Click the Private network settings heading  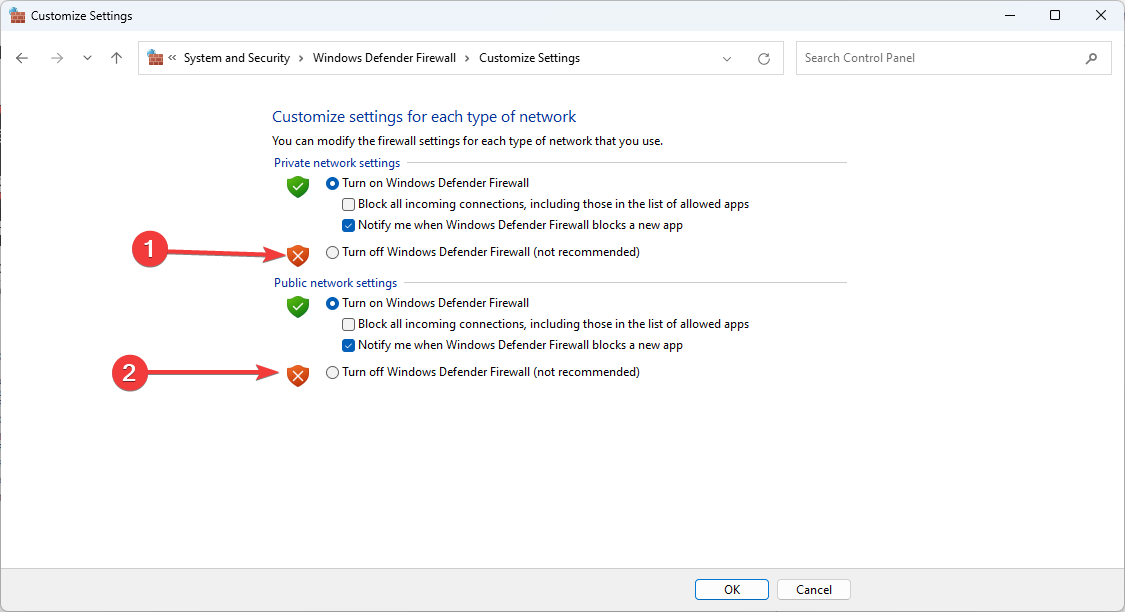[337, 163]
